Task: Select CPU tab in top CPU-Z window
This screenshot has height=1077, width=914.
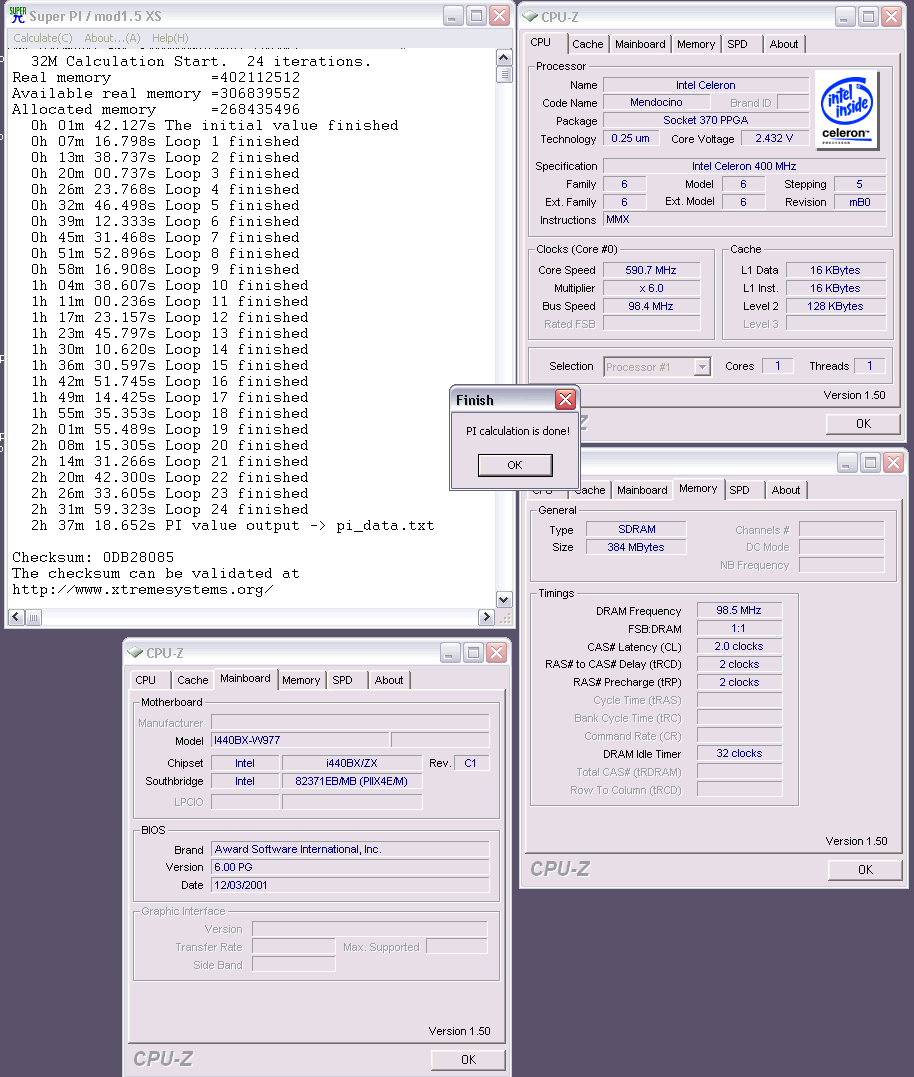Action: [540, 43]
